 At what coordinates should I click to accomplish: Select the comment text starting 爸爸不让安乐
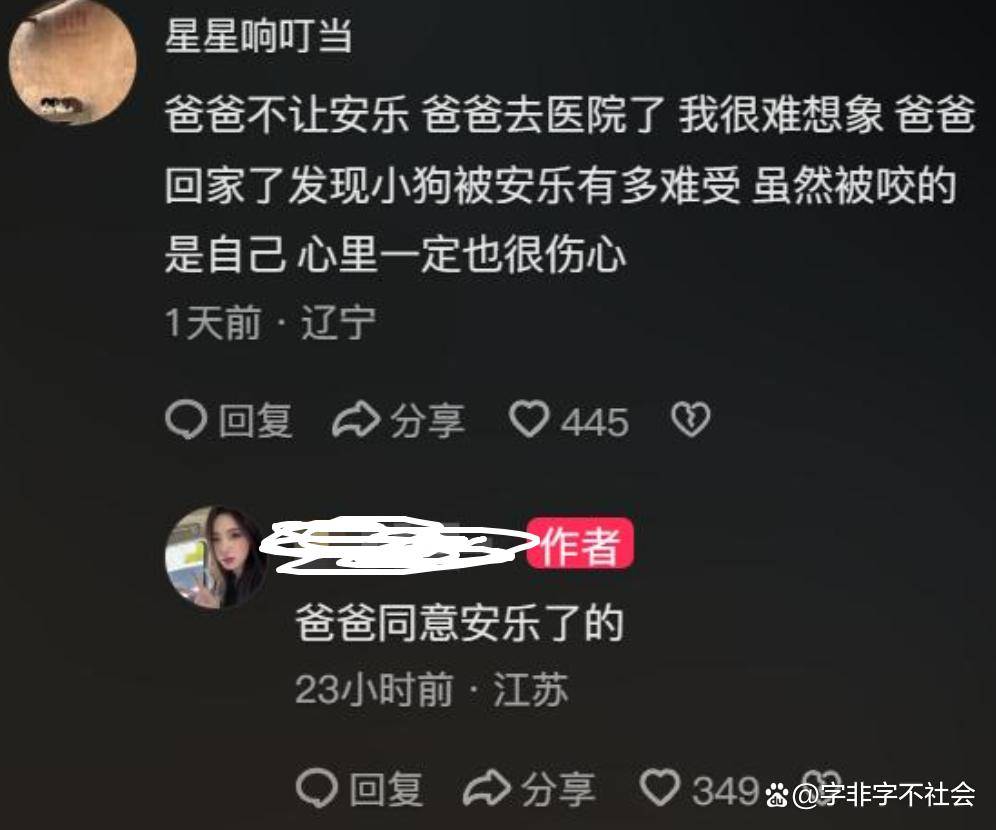(x=570, y=185)
